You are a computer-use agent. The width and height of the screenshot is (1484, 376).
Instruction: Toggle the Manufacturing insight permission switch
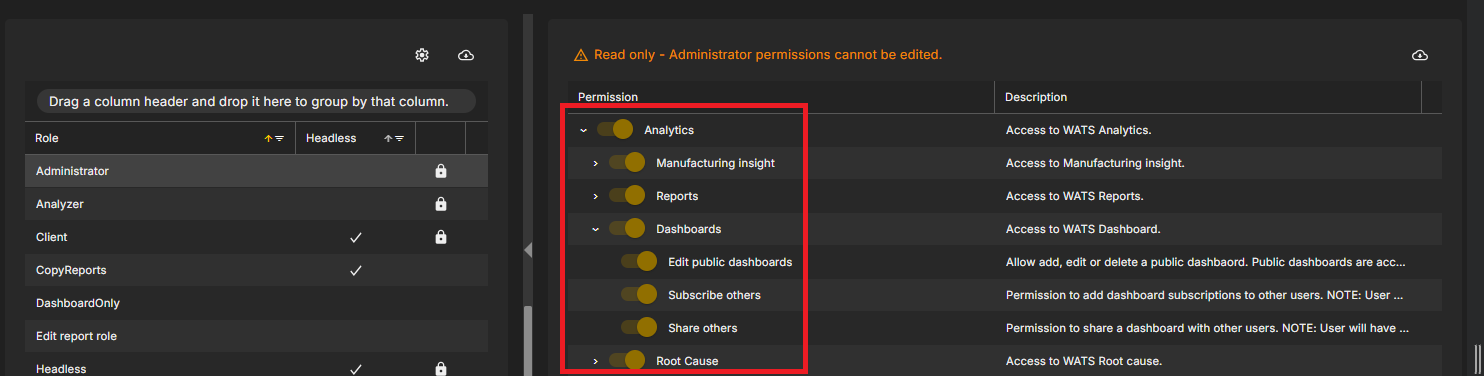pyautogui.click(x=627, y=163)
